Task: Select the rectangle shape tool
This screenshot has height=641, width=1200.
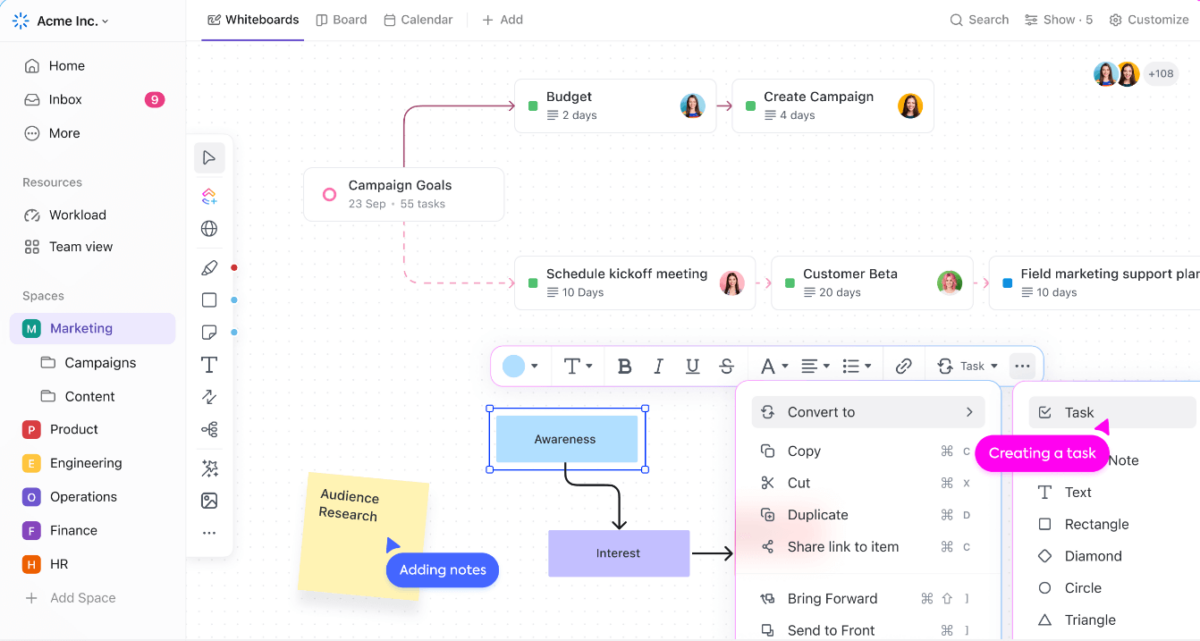Action: pyautogui.click(x=209, y=300)
